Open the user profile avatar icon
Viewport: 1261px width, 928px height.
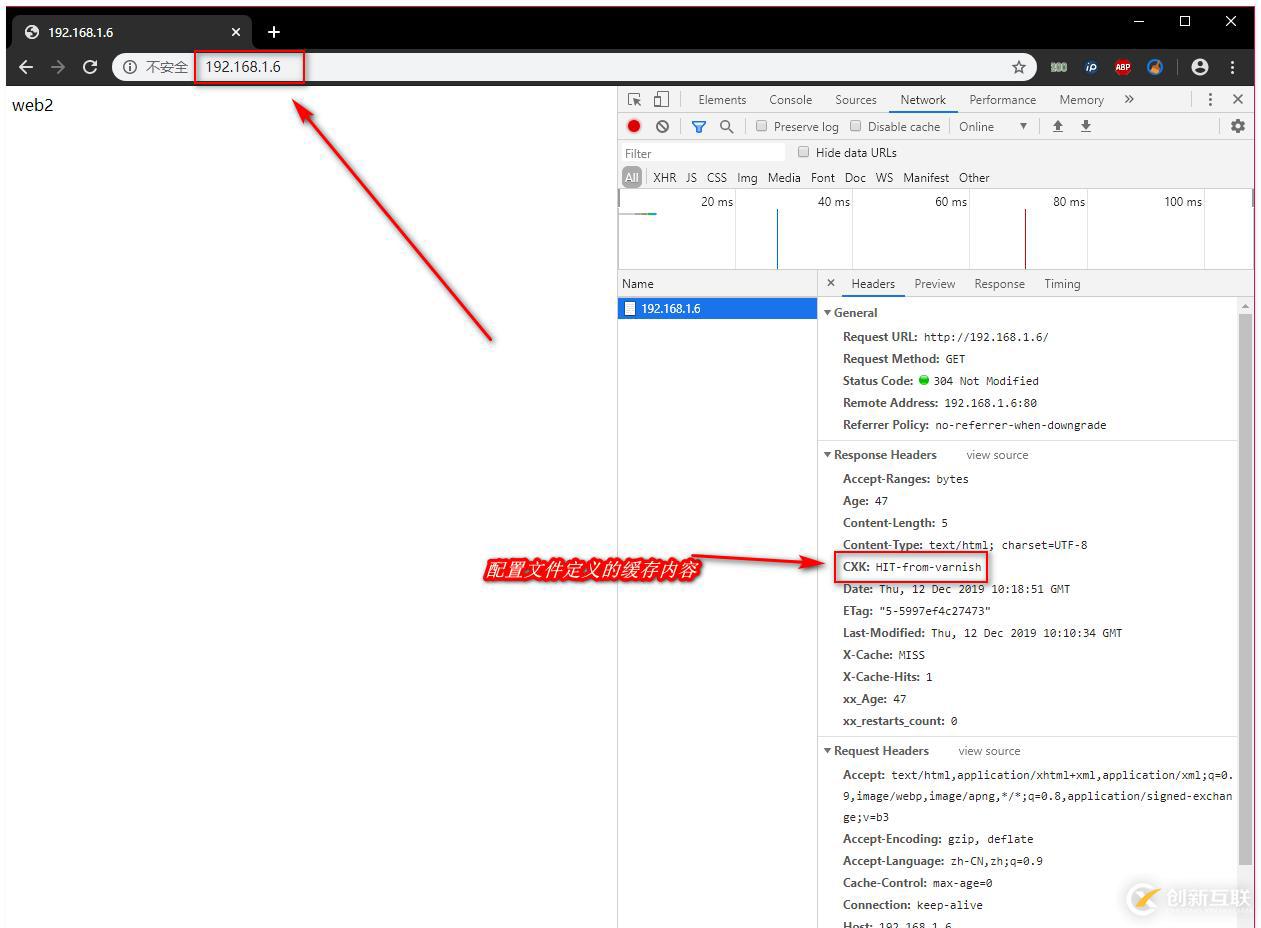tap(1200, 67)
